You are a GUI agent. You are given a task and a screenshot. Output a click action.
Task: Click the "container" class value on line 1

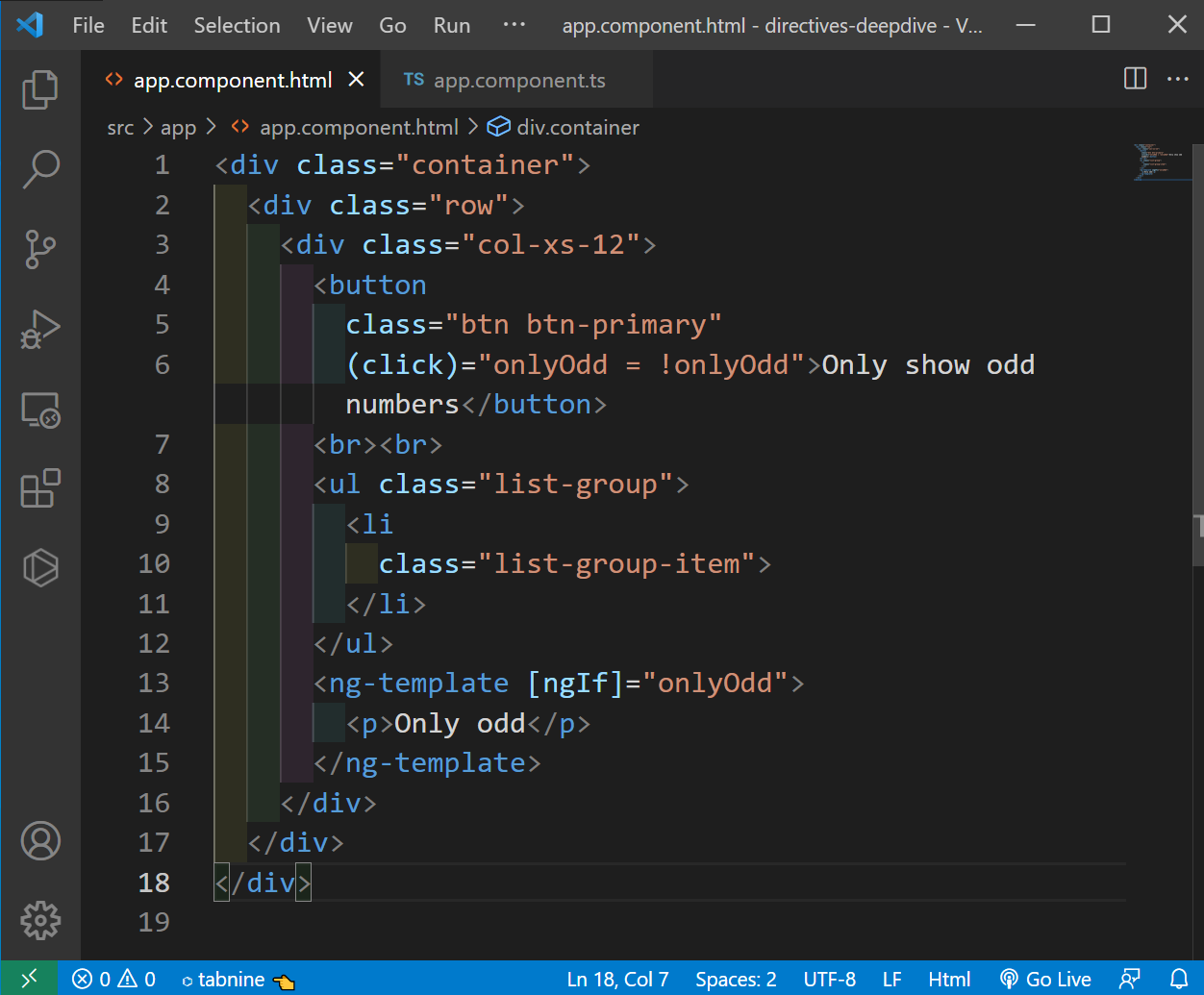pos(486,165)
